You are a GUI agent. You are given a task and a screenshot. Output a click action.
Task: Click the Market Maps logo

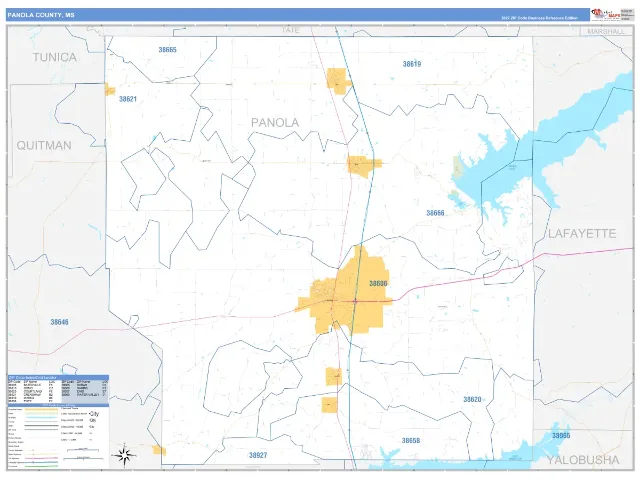[x=606, y=14]
